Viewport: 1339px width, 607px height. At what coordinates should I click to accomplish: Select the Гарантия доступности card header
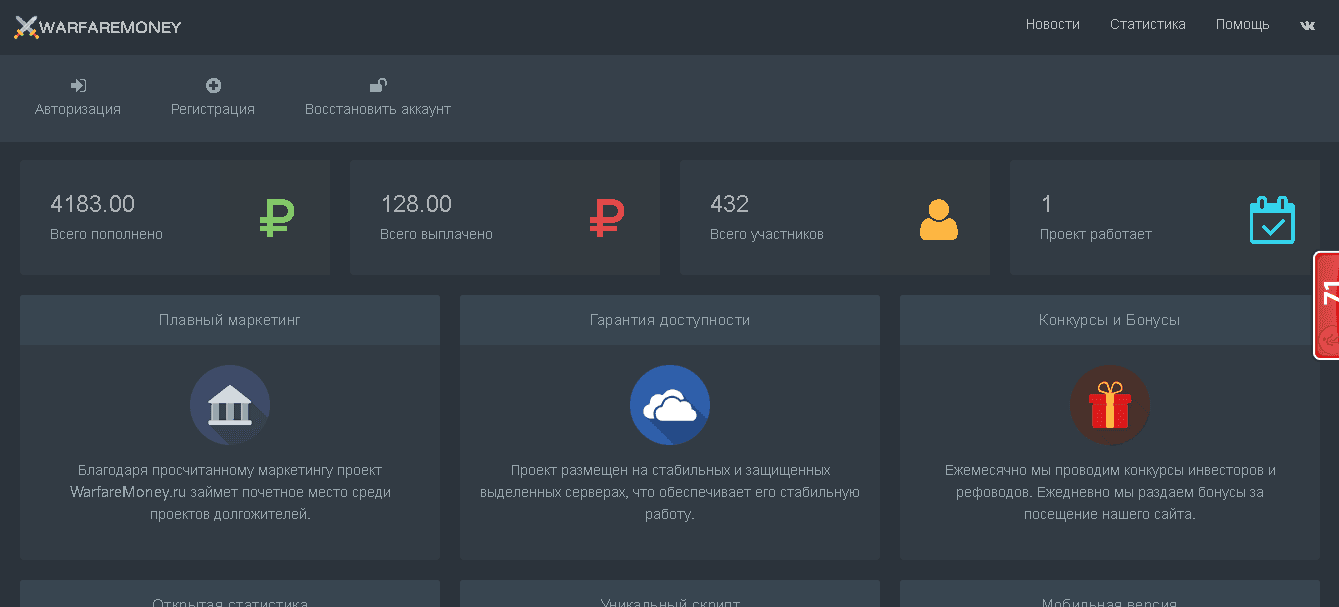coord(669,320)
